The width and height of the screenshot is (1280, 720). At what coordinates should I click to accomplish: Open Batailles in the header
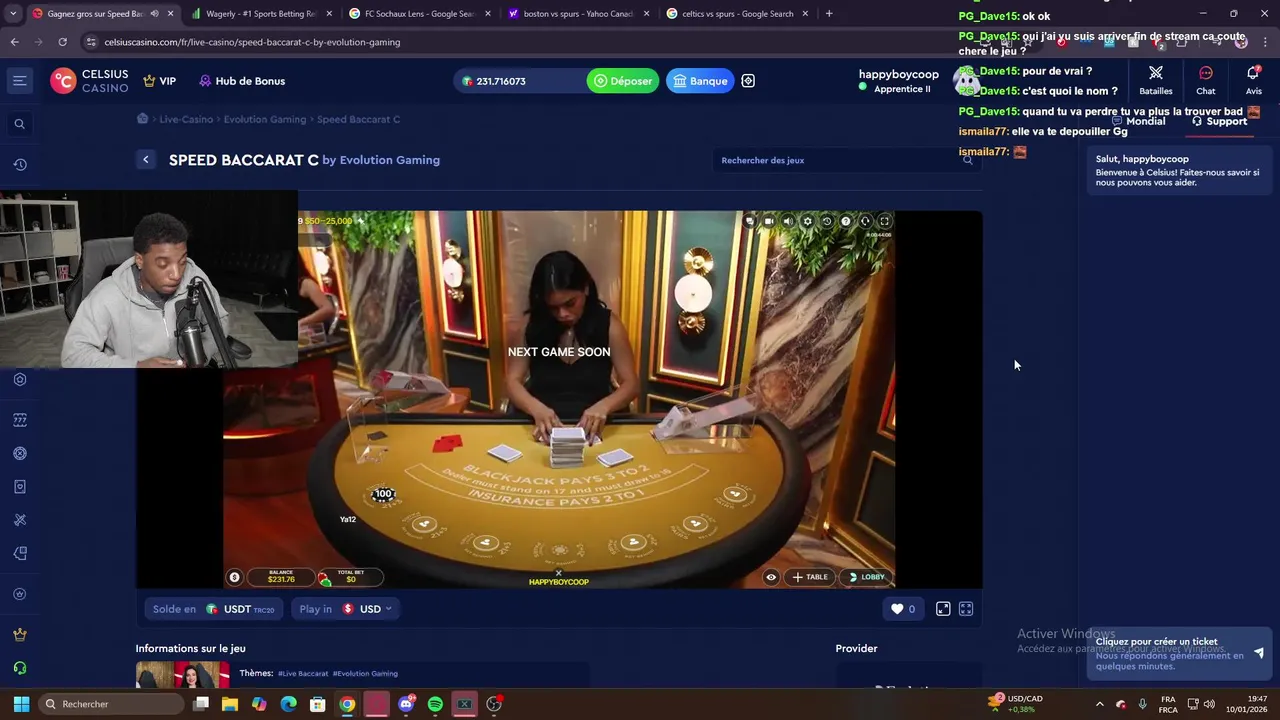1155,80
